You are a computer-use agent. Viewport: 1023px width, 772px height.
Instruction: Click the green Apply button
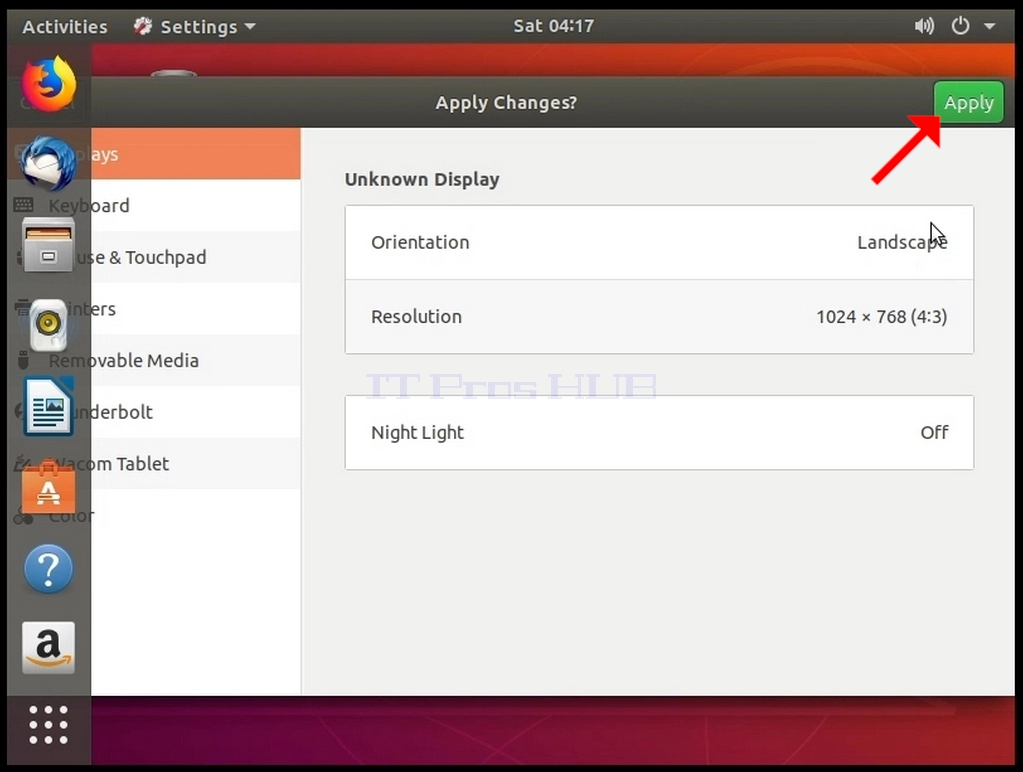click(x=968, y=102)
